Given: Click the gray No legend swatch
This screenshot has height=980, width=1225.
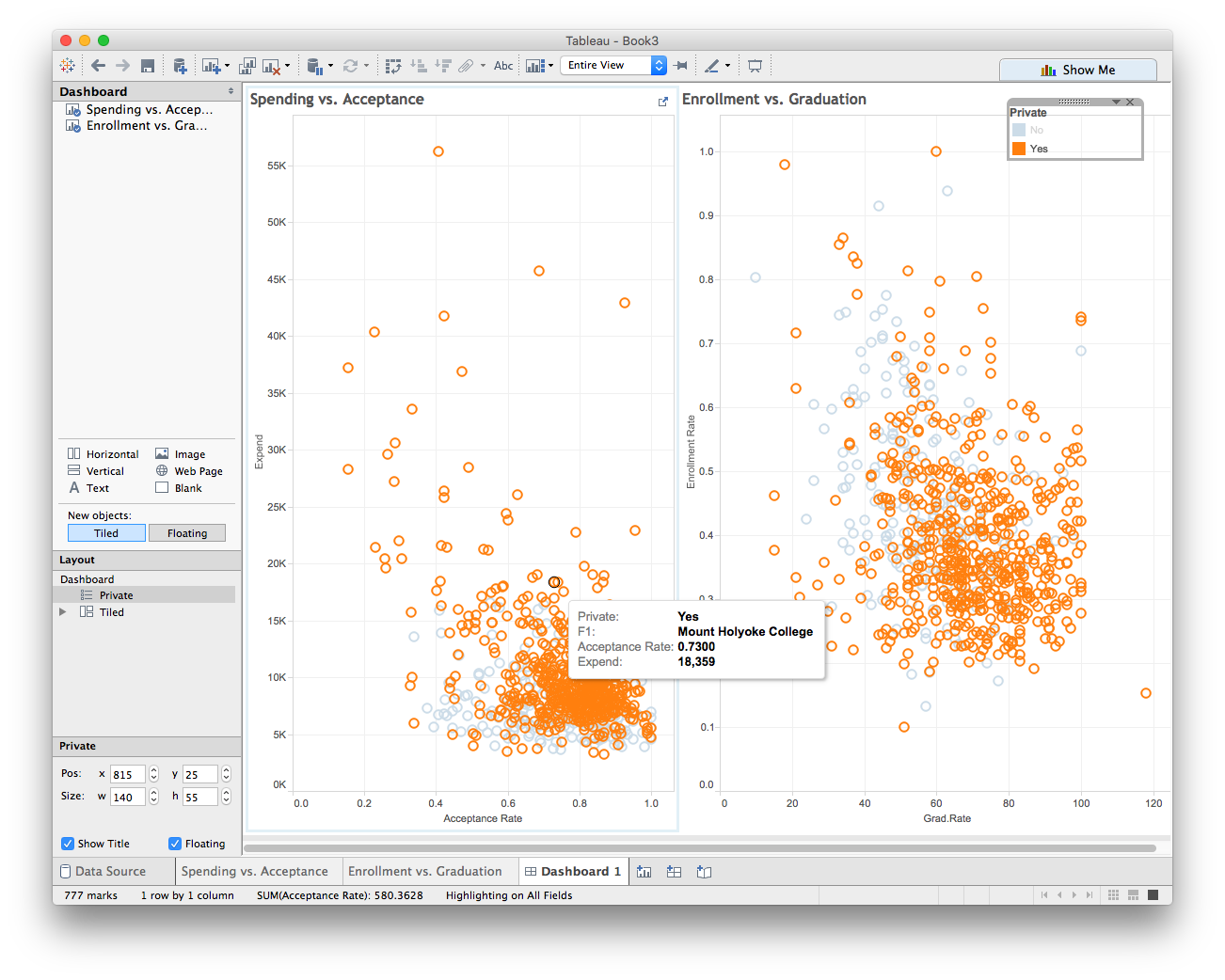Looking at the screenshot, I should [1019, 130].
